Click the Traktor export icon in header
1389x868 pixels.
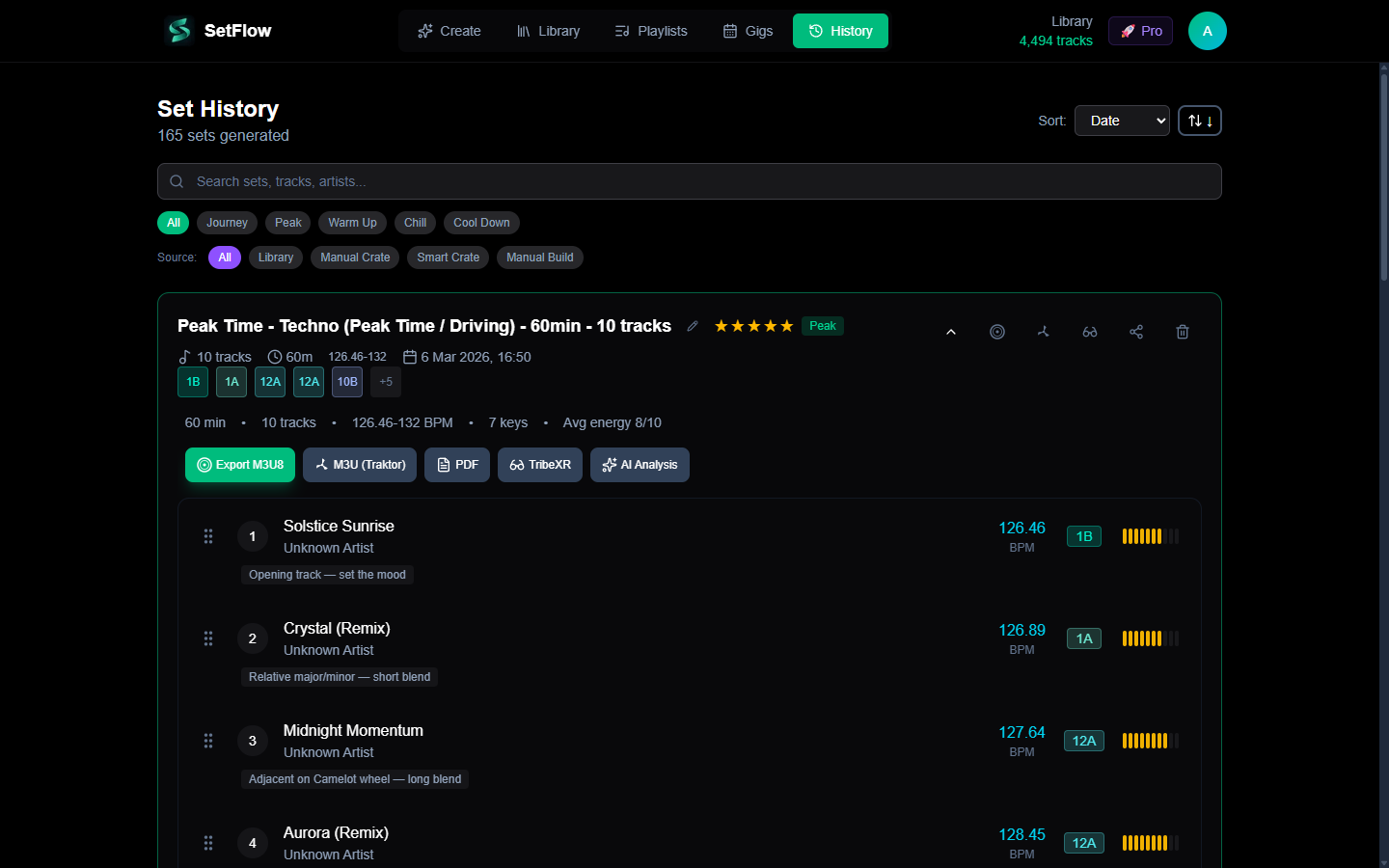[1044, 332]
